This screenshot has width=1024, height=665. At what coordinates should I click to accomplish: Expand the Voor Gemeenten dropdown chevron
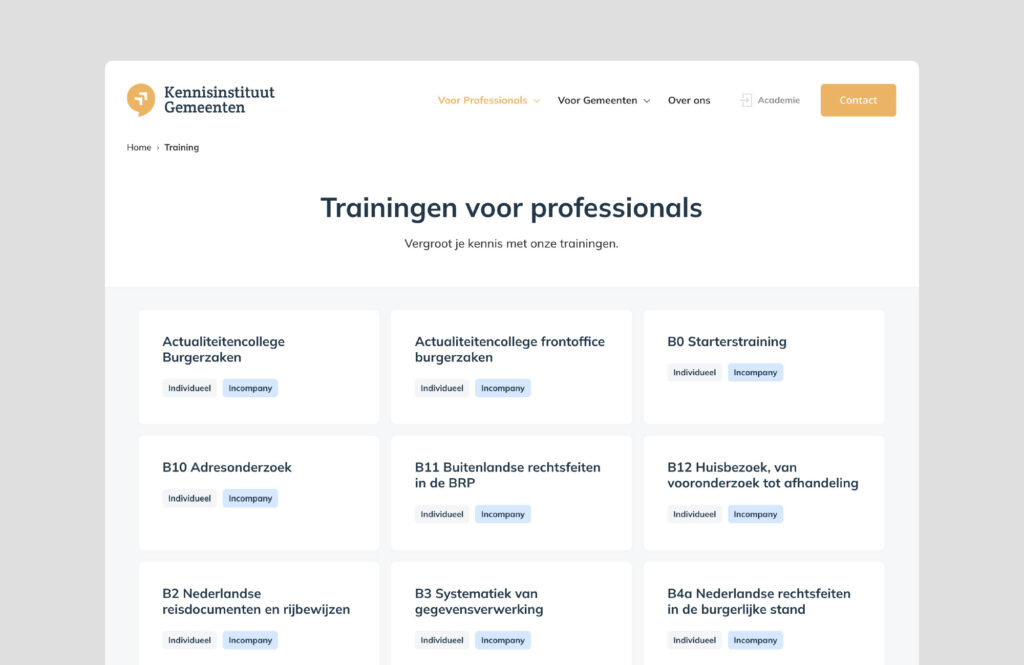pyautogui.click(x=647, y=101)
